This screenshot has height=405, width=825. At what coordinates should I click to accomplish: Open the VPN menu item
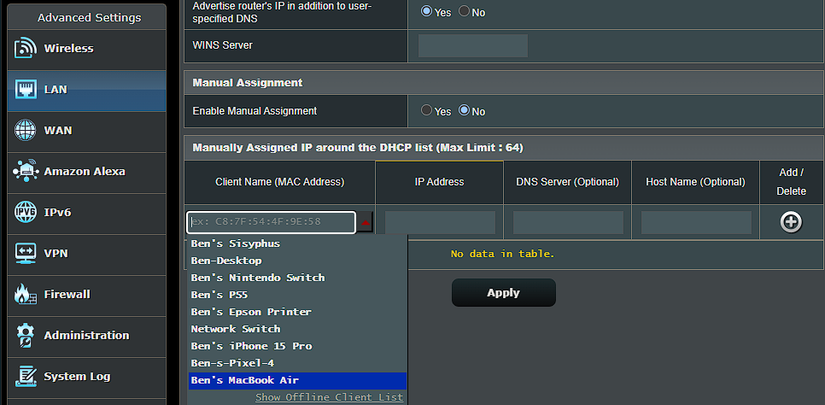(87, 254)
